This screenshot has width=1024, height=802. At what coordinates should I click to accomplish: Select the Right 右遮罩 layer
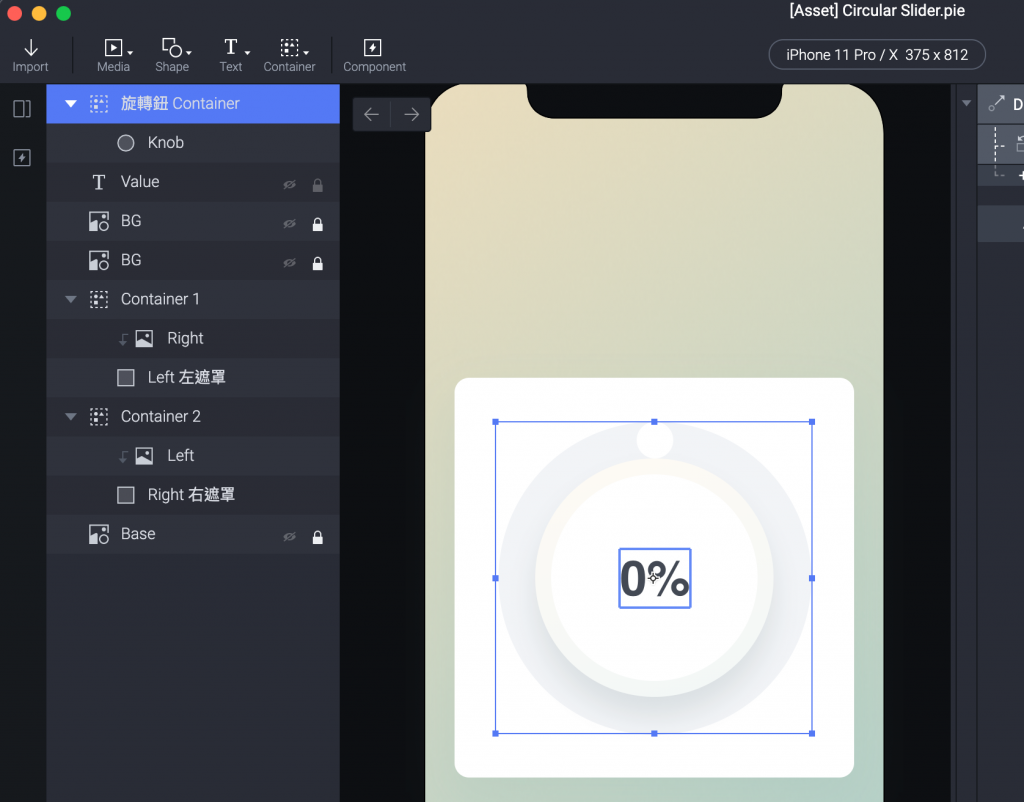(193, 495)
